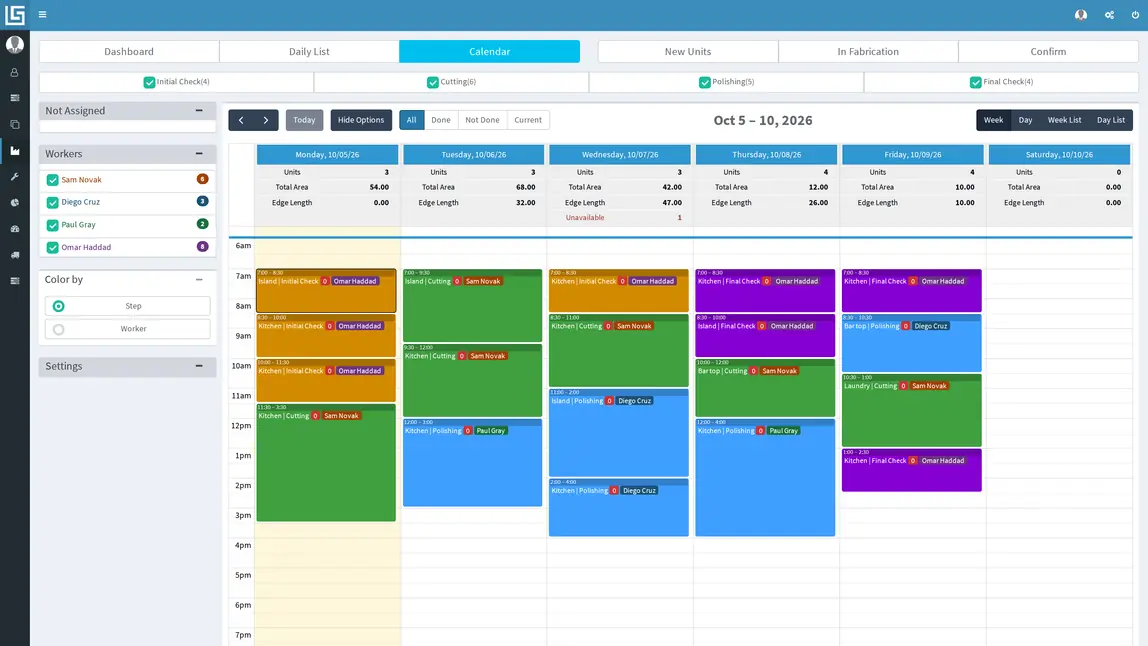Image resolution: width=1148 pixels, height=646 pixels.
Task: Toggle the Polishing(5) checkbox
Action: pyautogui.click(x=704, y=82)
